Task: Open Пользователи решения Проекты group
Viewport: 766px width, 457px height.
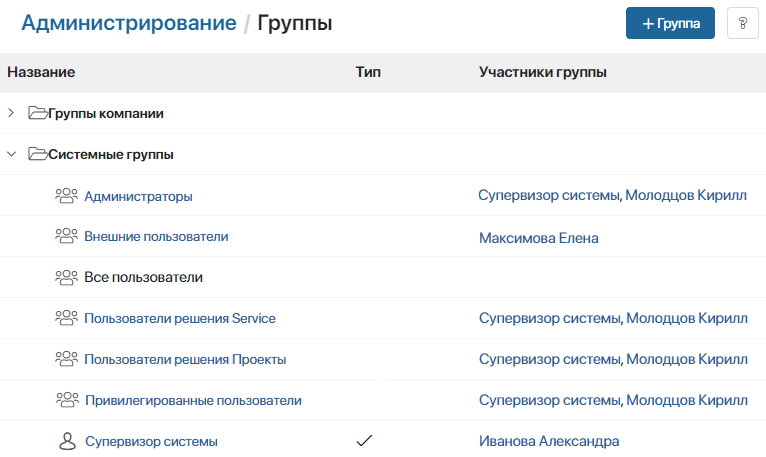Action: (185, 360)
